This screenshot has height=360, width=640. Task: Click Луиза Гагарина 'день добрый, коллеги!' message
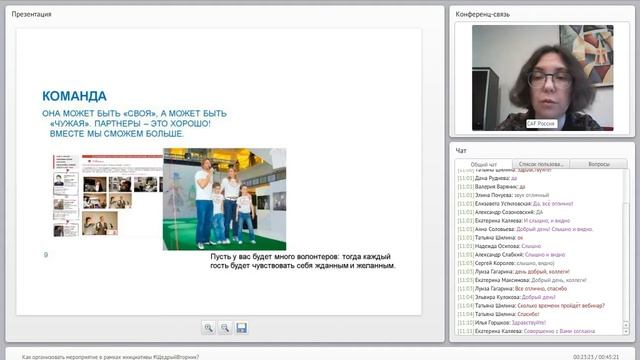pos(513,271)
